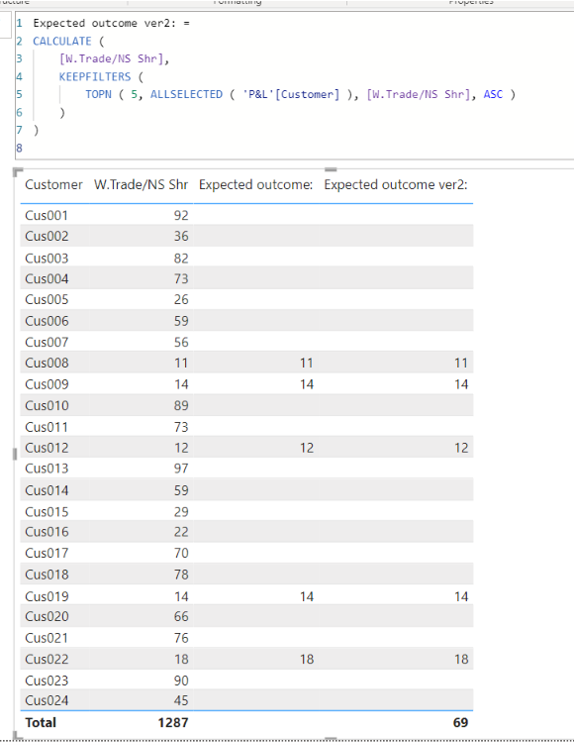Screen dimensions: 574x745
Task: Click the Total row label
Action: tap(41, 723)
